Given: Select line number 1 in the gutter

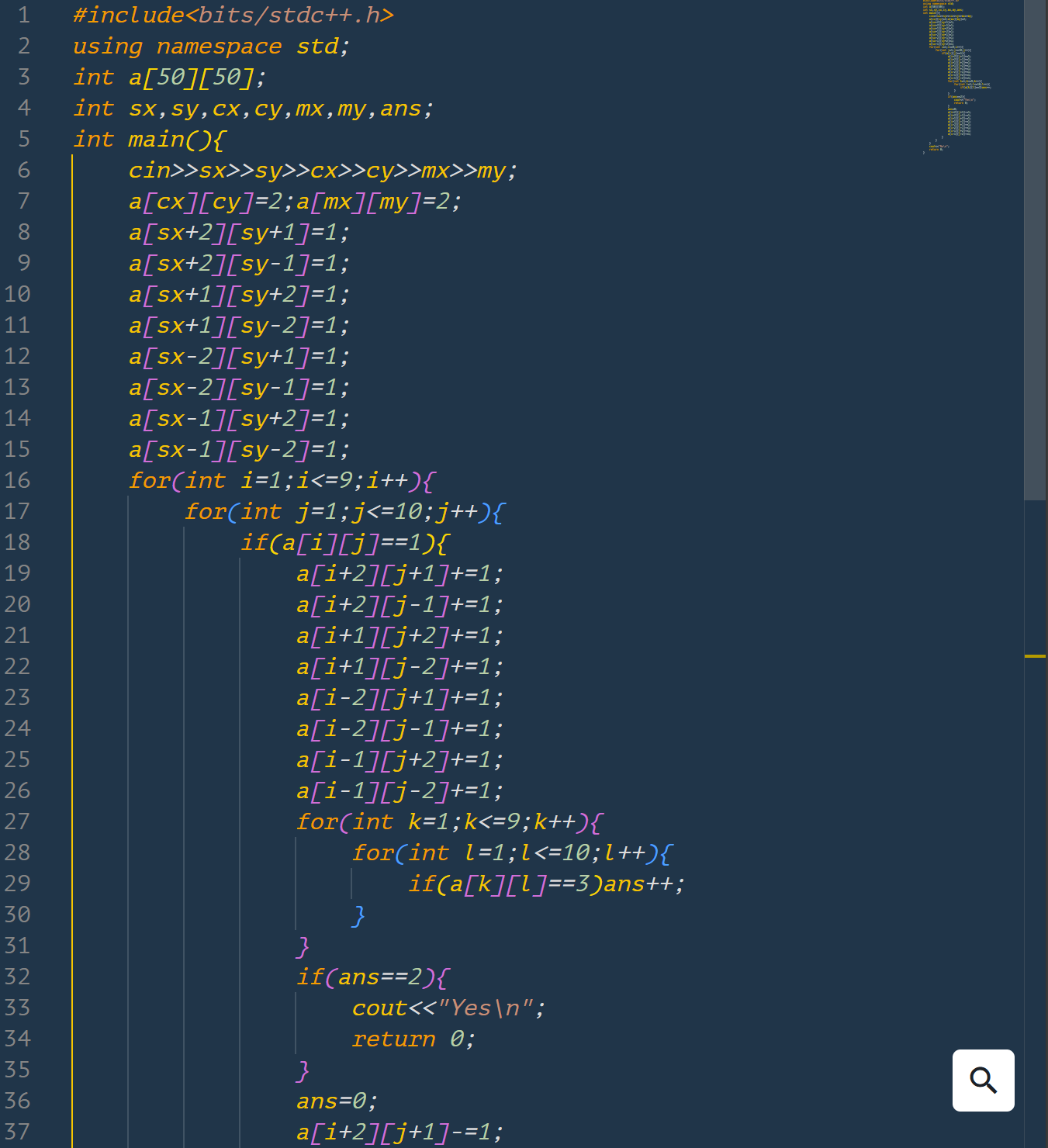Looking at the screenshot, I should click(x=24, y=16).
